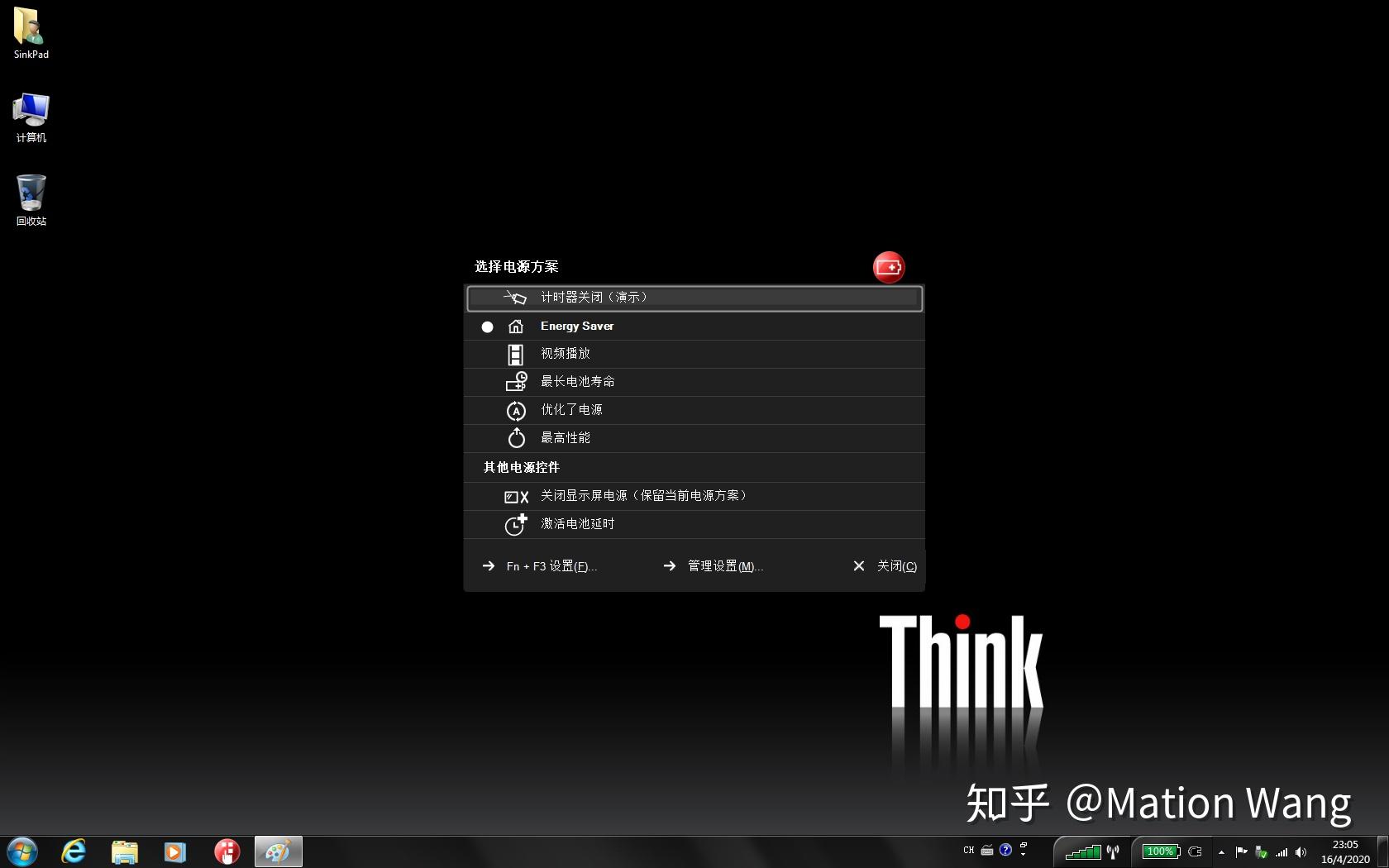1389x868 pixels.
Task: Click the clock showing 23:05 in tray
Action: 1343,846
